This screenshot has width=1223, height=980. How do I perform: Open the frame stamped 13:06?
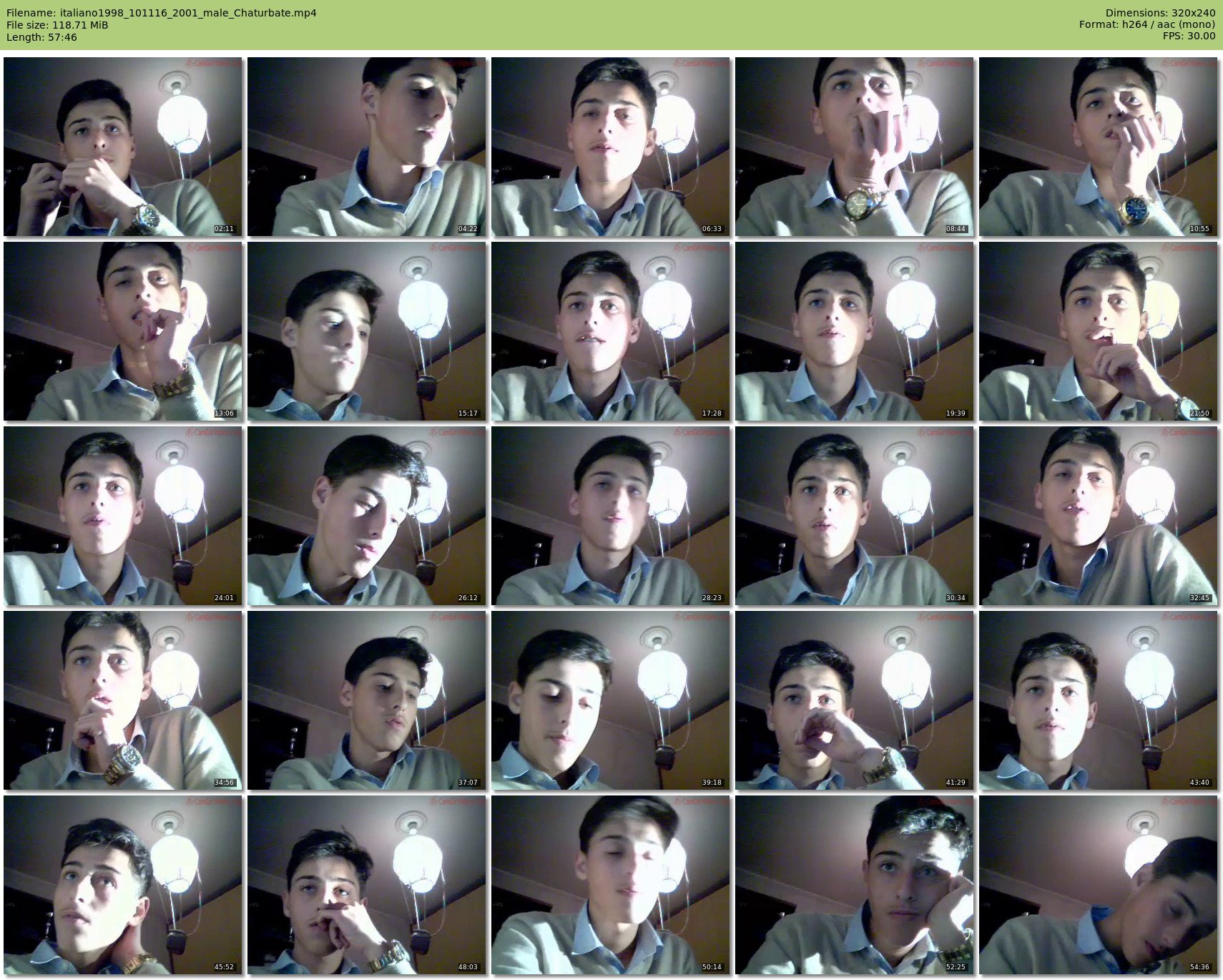pyautogui.click(x=123, y=331)
